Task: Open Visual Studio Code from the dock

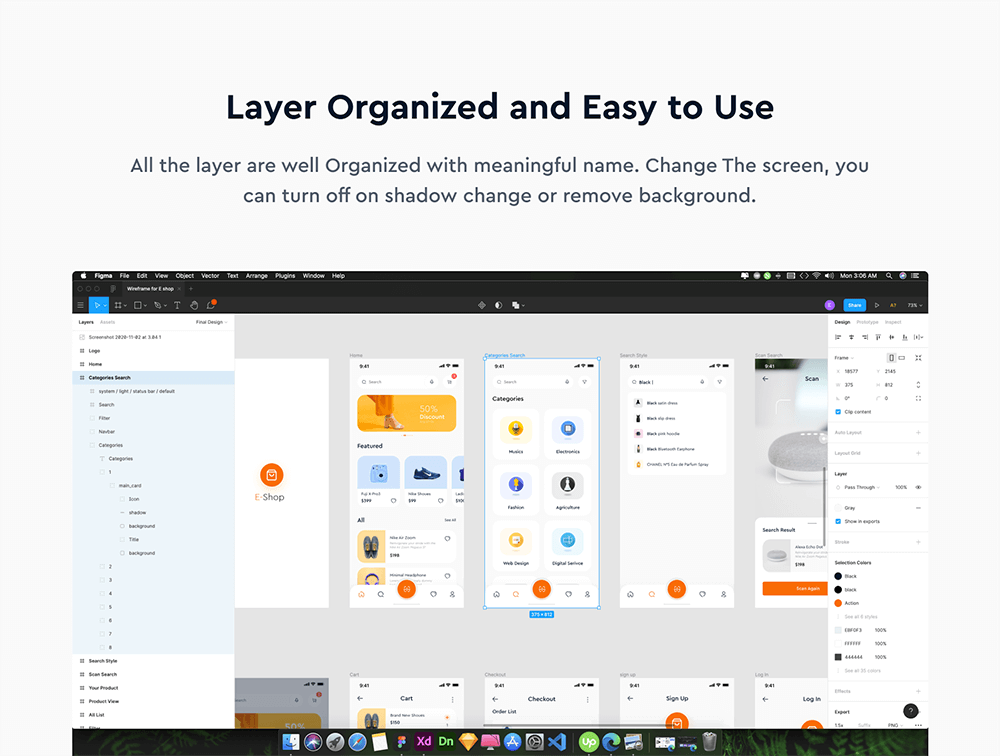Action: [x=558, y=741]
